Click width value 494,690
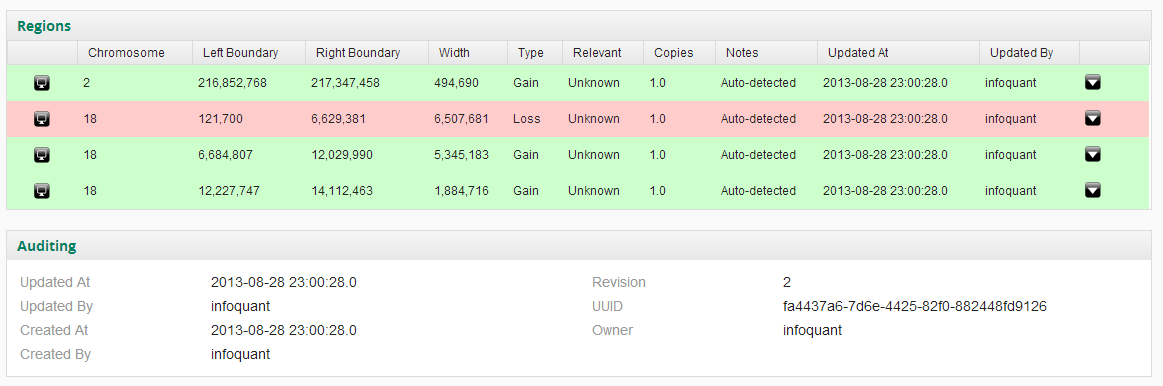Image resolution: width=1163 pixels, height=386 pixels. pos(456,82)
